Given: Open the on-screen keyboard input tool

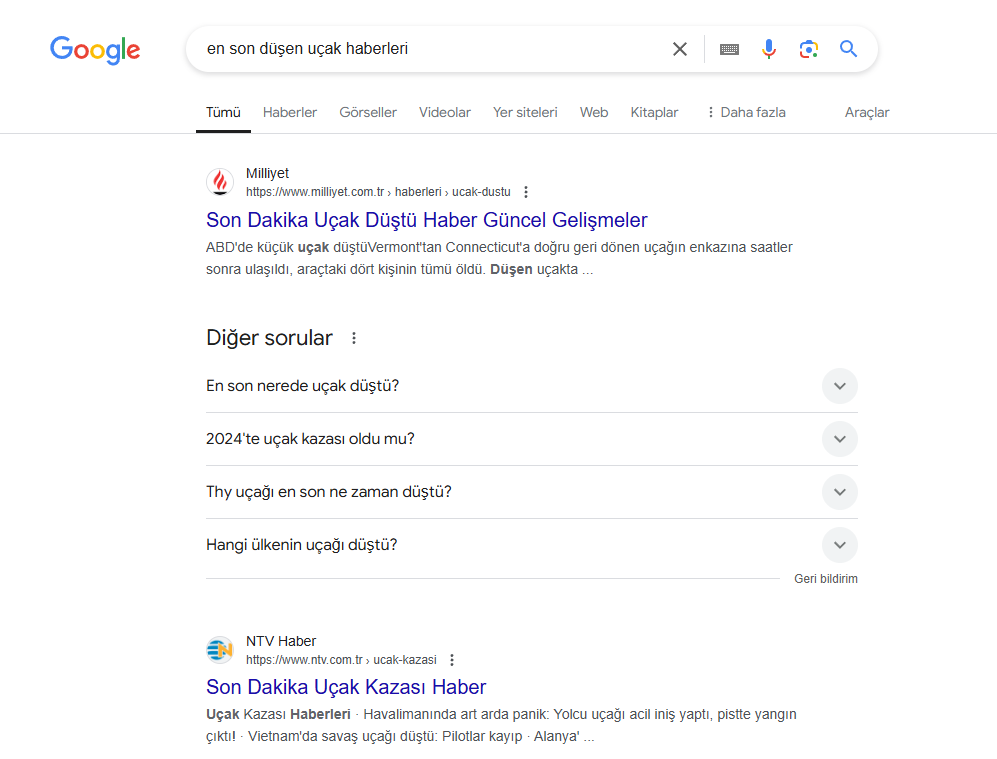Looking at the screenshot, I should point(729,49).
